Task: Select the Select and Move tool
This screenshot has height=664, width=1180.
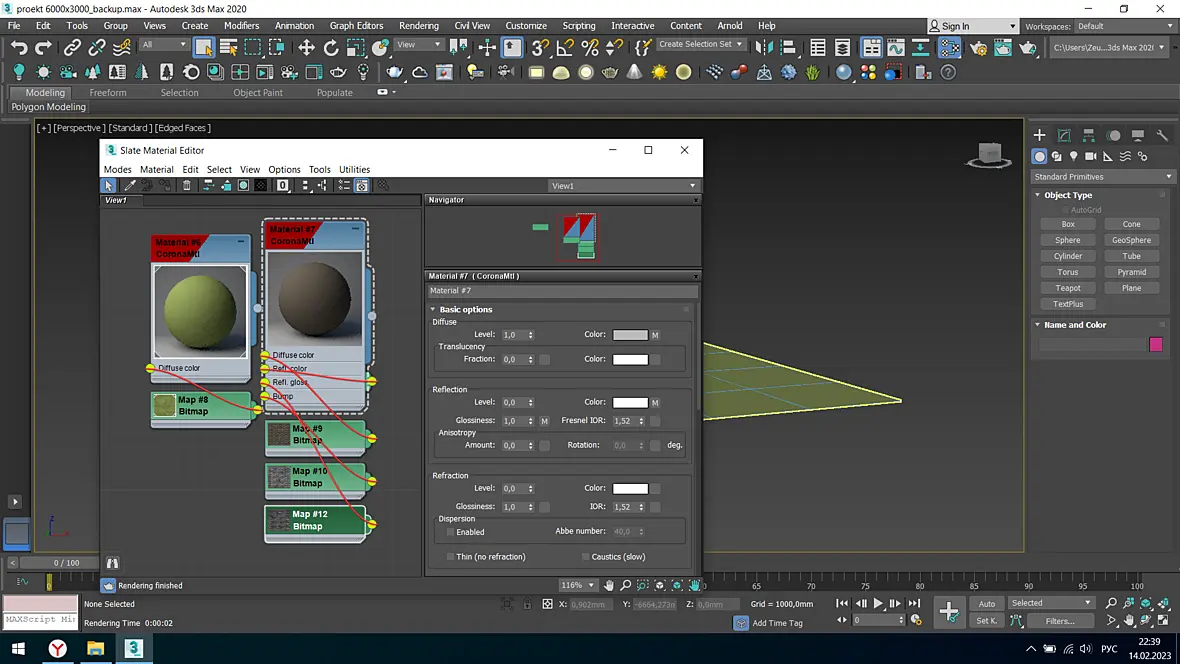Action: point(306,47)
